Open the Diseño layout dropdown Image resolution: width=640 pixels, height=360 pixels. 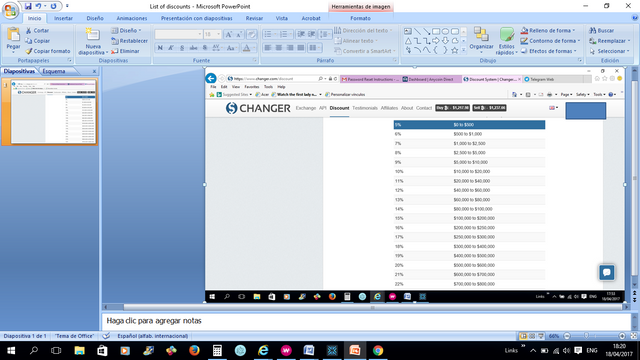coord(126,31)
